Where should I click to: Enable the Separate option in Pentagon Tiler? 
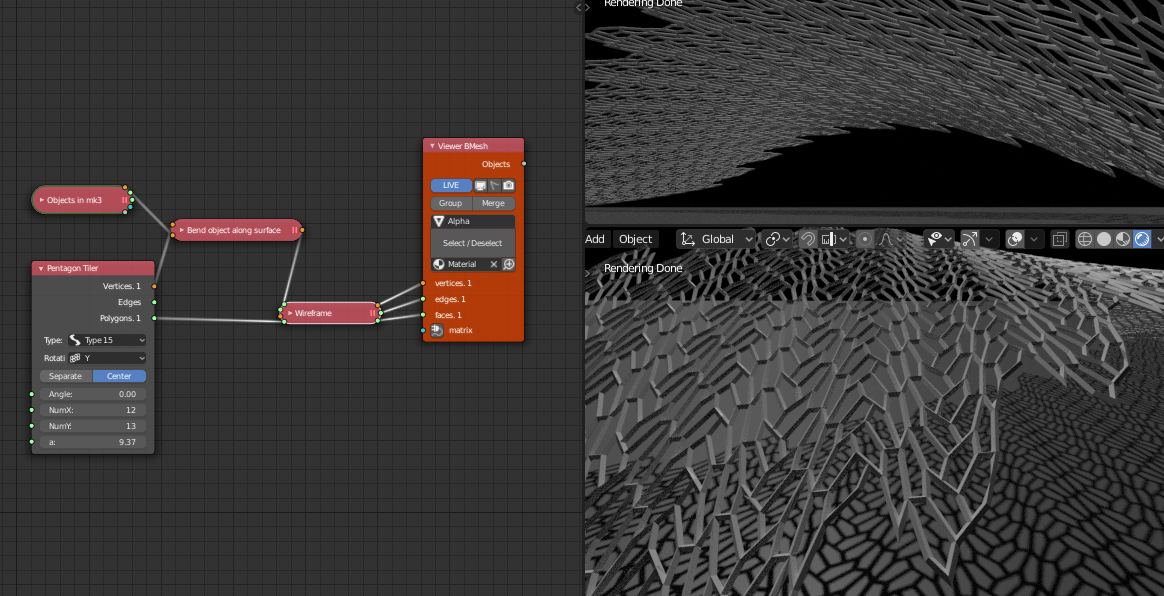(x=66, y=376)
